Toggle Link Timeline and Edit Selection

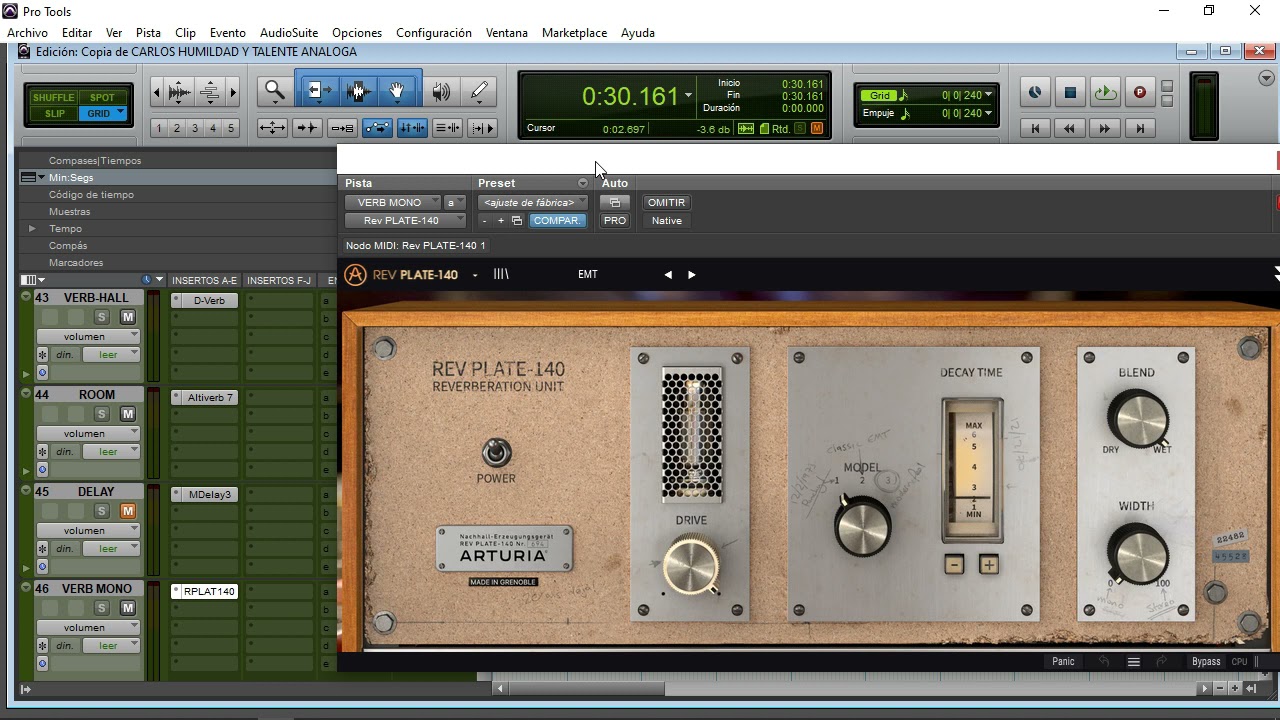coord(412,128)
